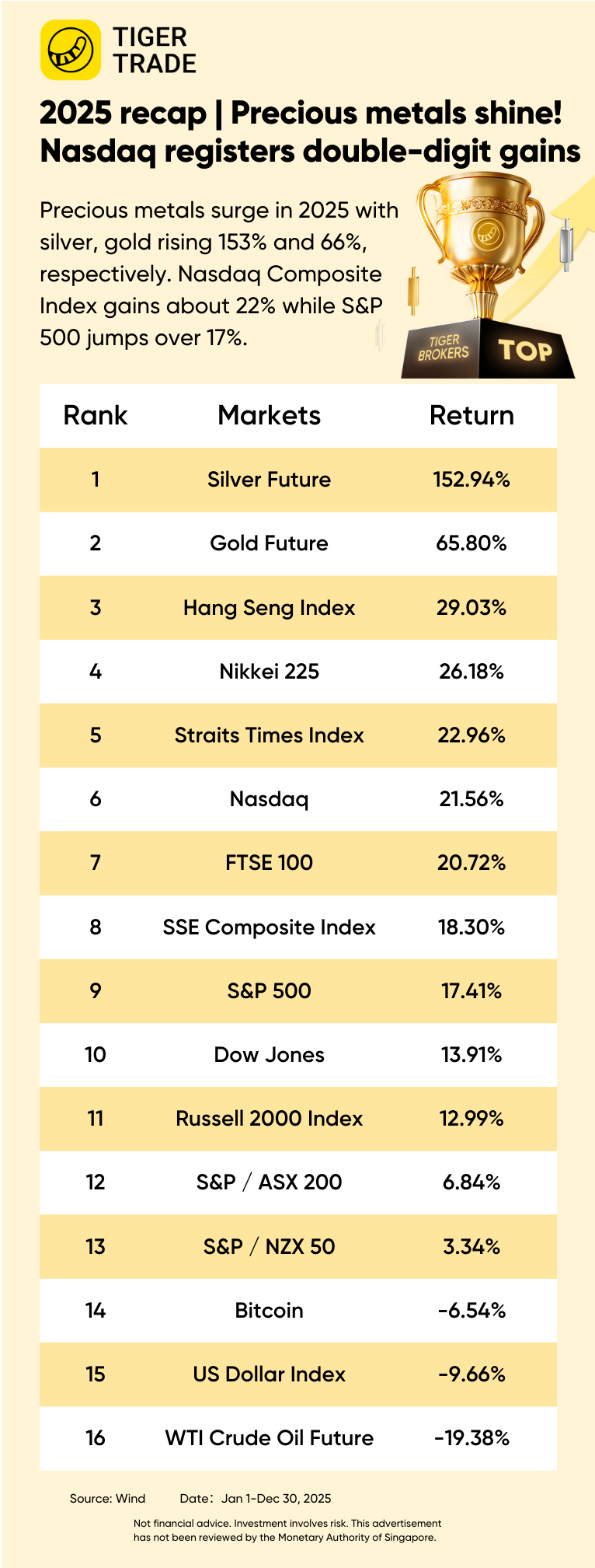This screenshot has height=1568, width=595.
Task: Click the TIGER TRADE brand wordmark
Action: (155, 51)
